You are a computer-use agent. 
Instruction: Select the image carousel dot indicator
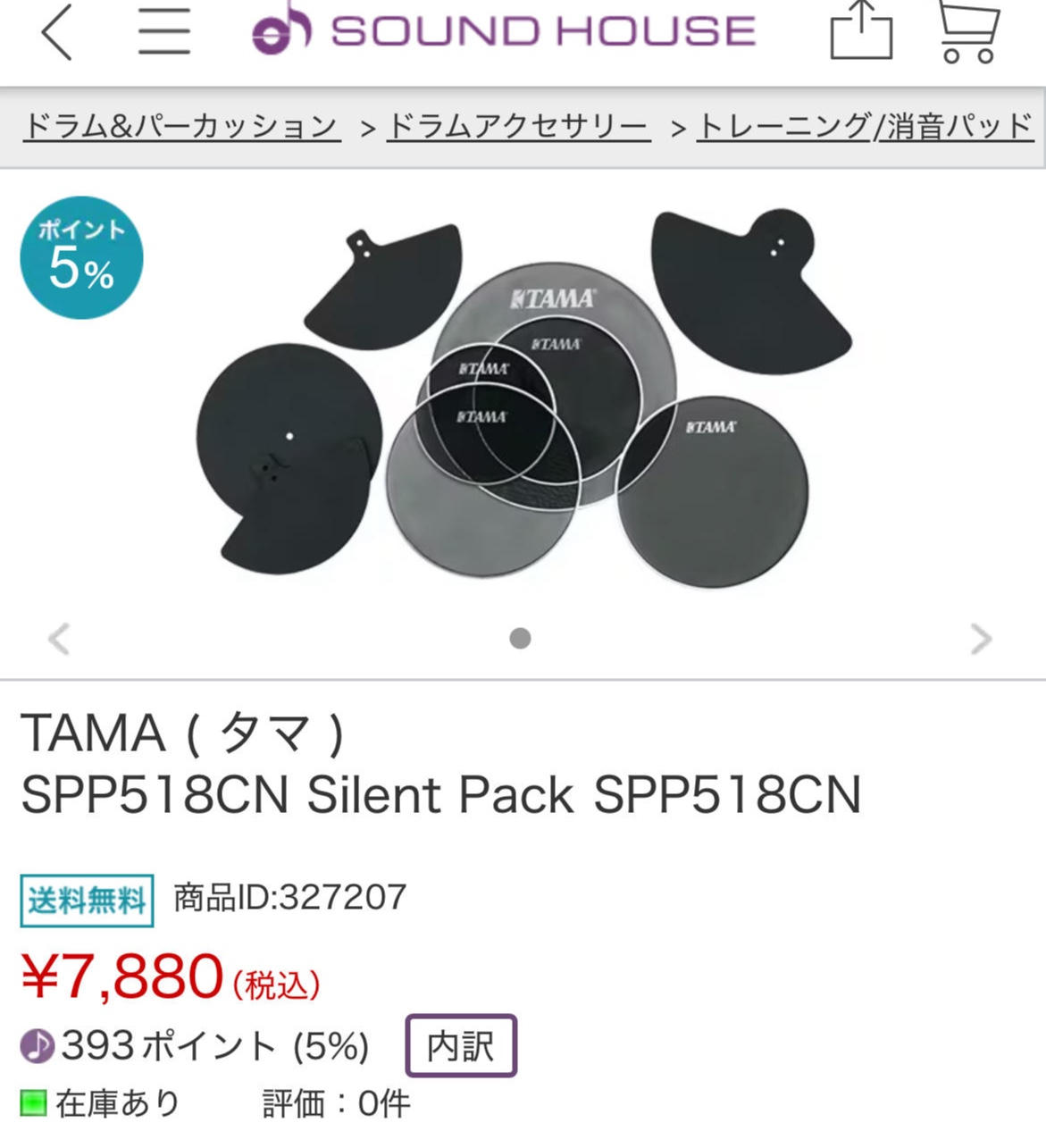pos(520,638)
